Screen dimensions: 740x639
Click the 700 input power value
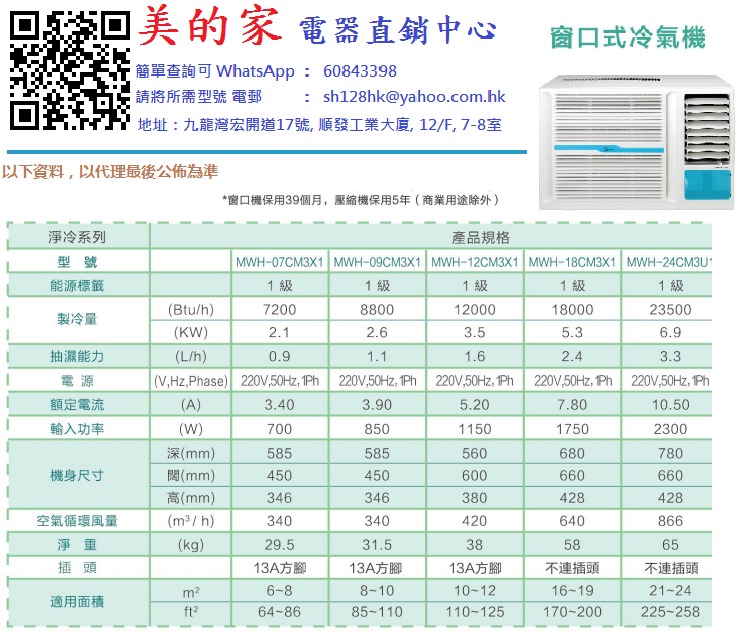pyautogui.click(x=279, y=429)
